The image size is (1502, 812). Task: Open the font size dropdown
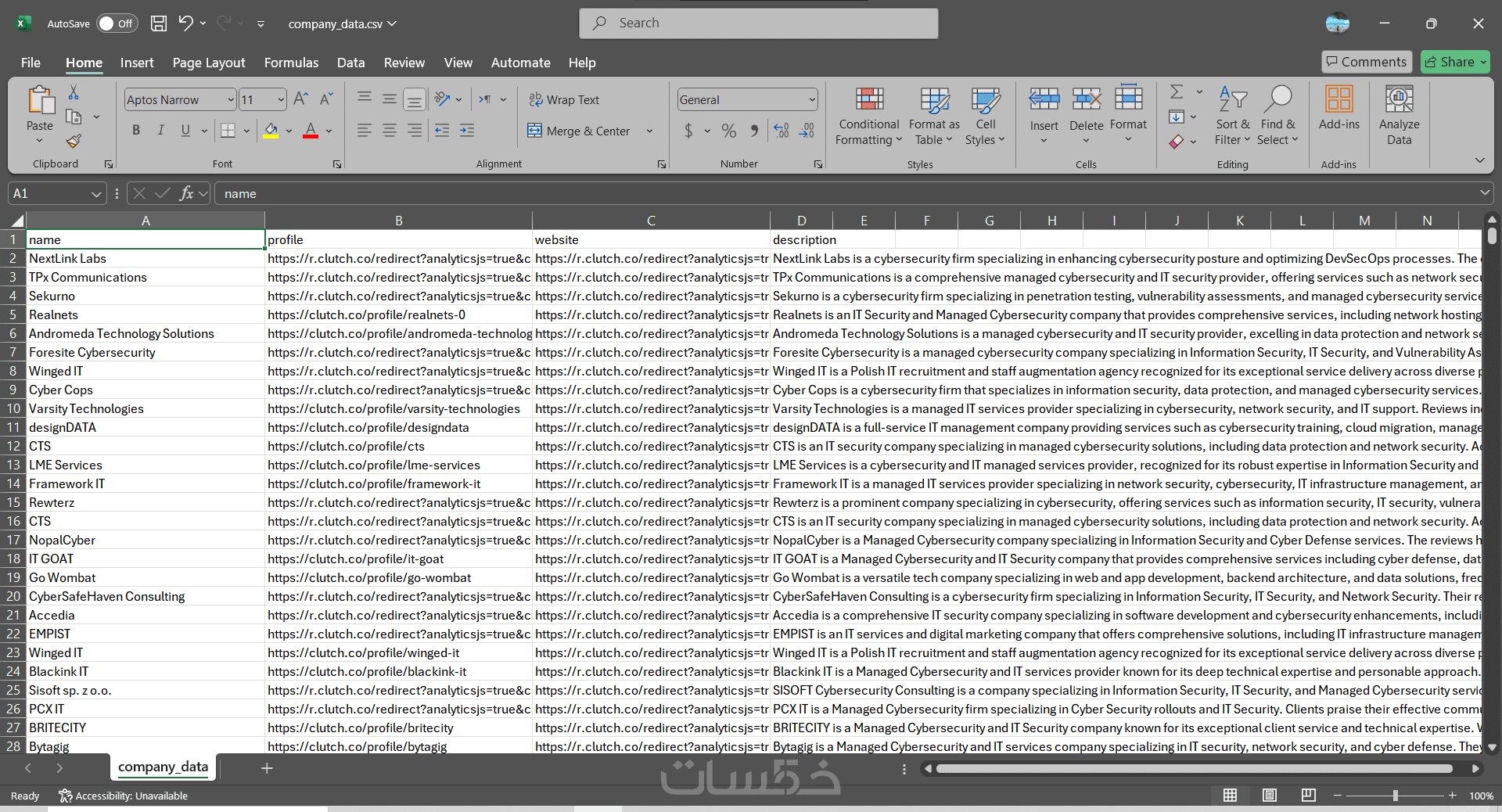click(x=281, y=99)
